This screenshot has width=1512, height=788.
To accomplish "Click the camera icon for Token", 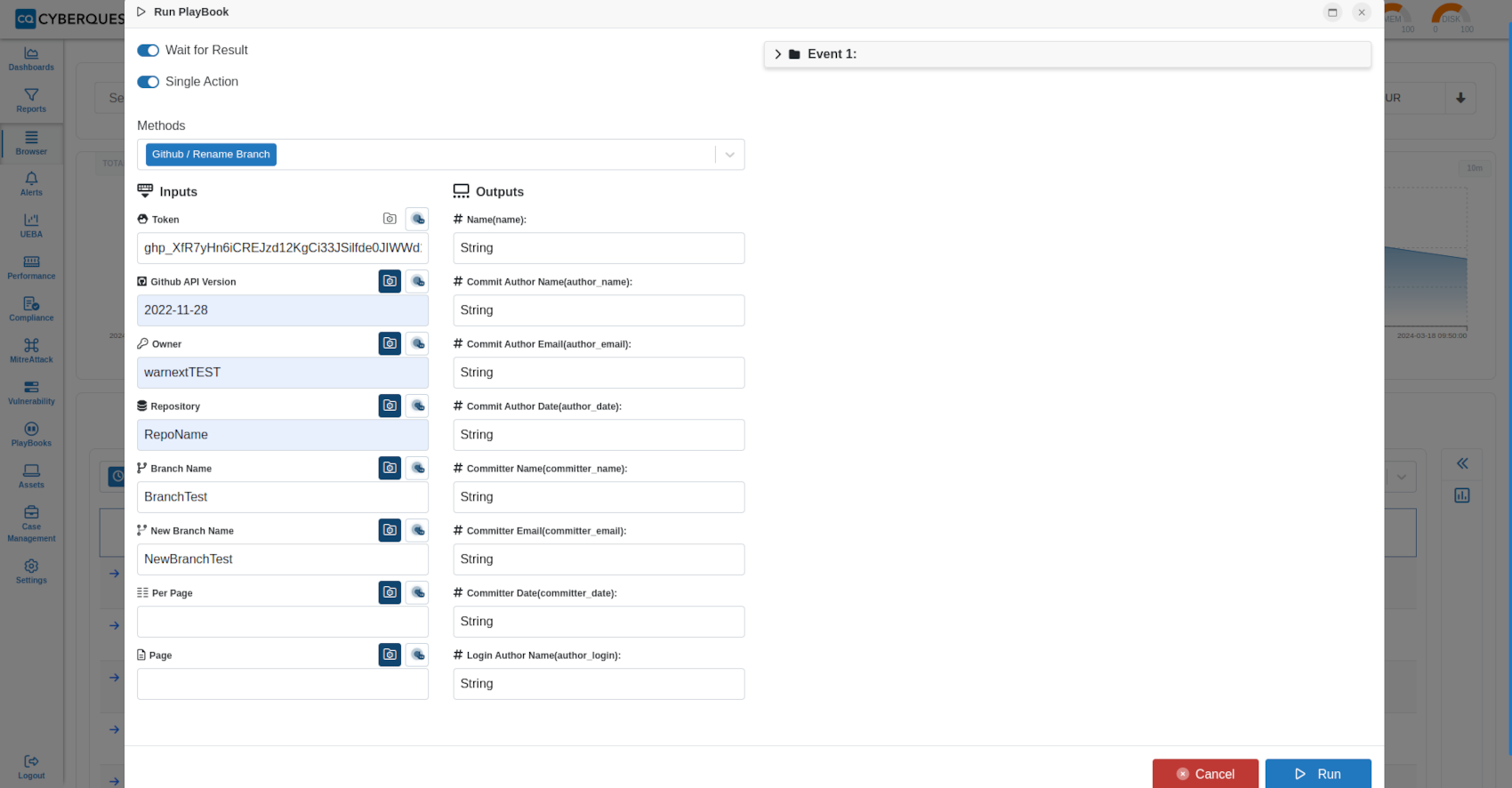I will [390, 219].
